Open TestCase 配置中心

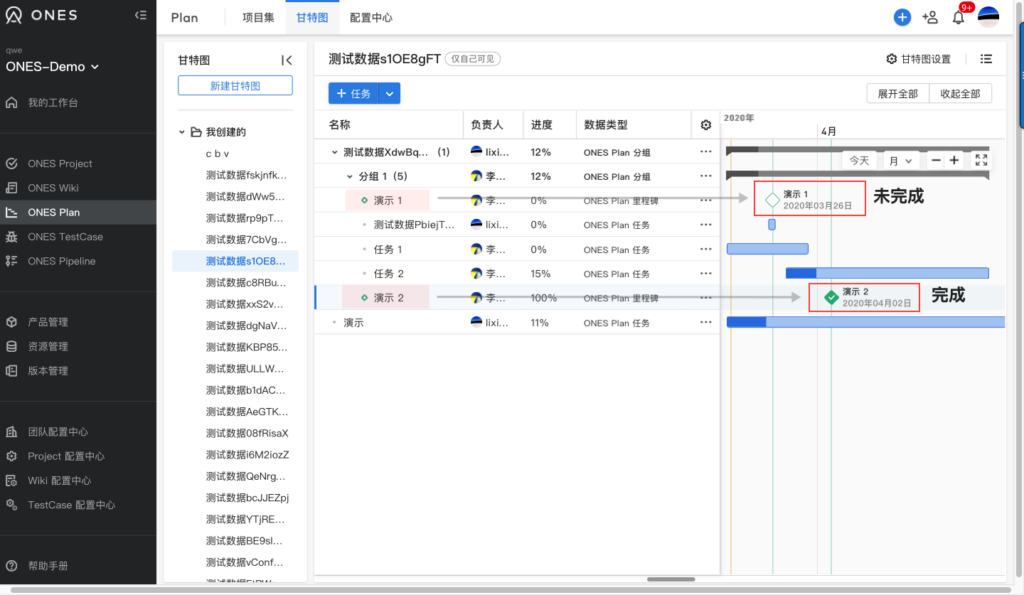(x=71, y=505)
